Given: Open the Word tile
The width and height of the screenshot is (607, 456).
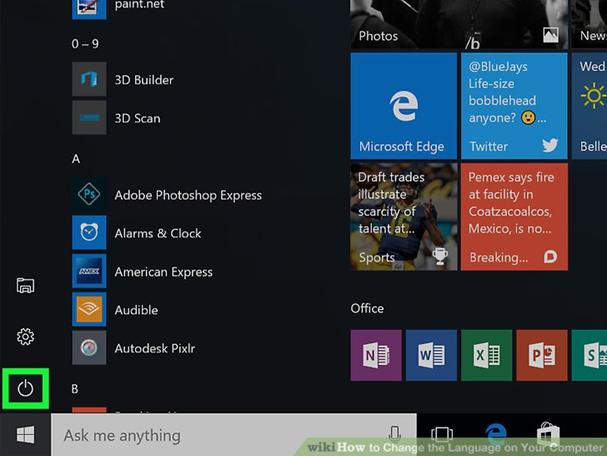Looking at the screenshot, I should (x=431, y=355).
